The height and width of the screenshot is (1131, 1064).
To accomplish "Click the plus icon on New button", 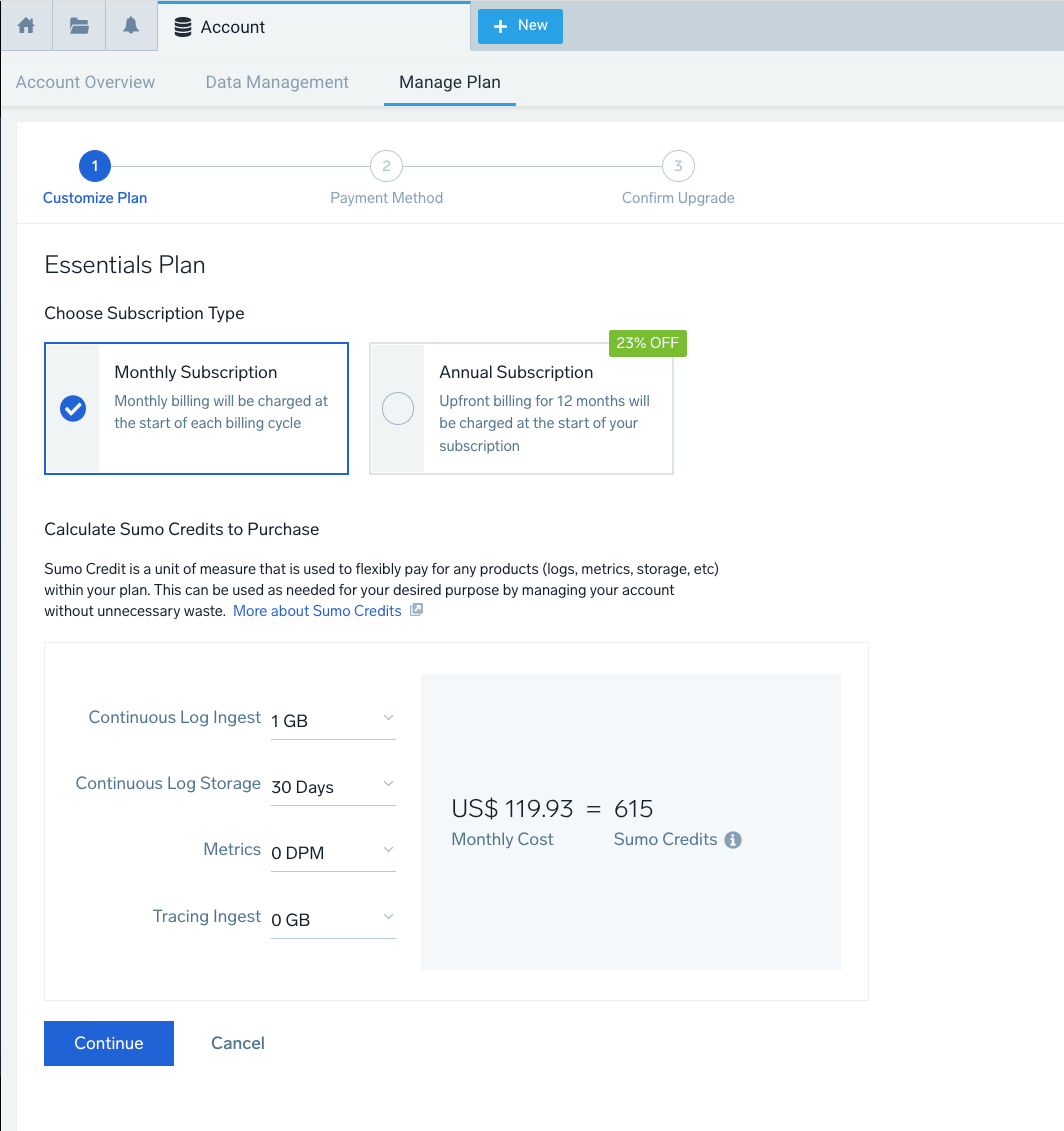I will tap(501, 26).
